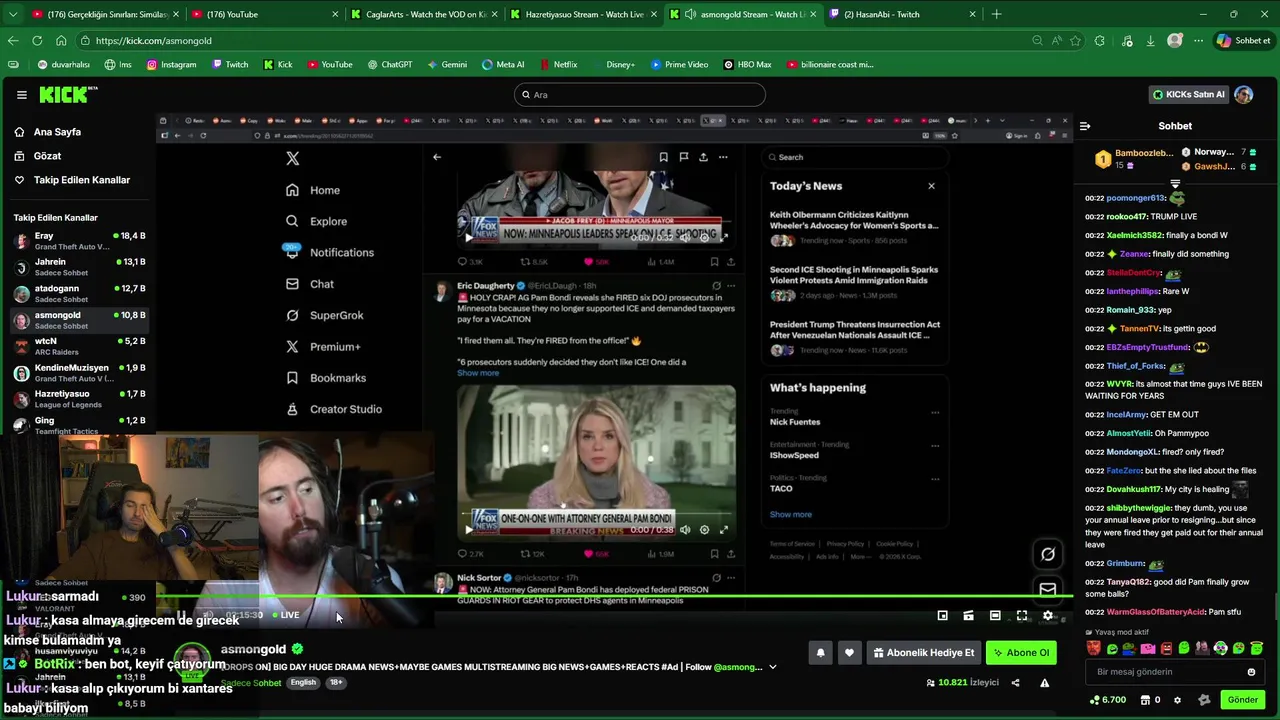Open Ana Sayfa in Kick sidebar

(x=57, y=132)
